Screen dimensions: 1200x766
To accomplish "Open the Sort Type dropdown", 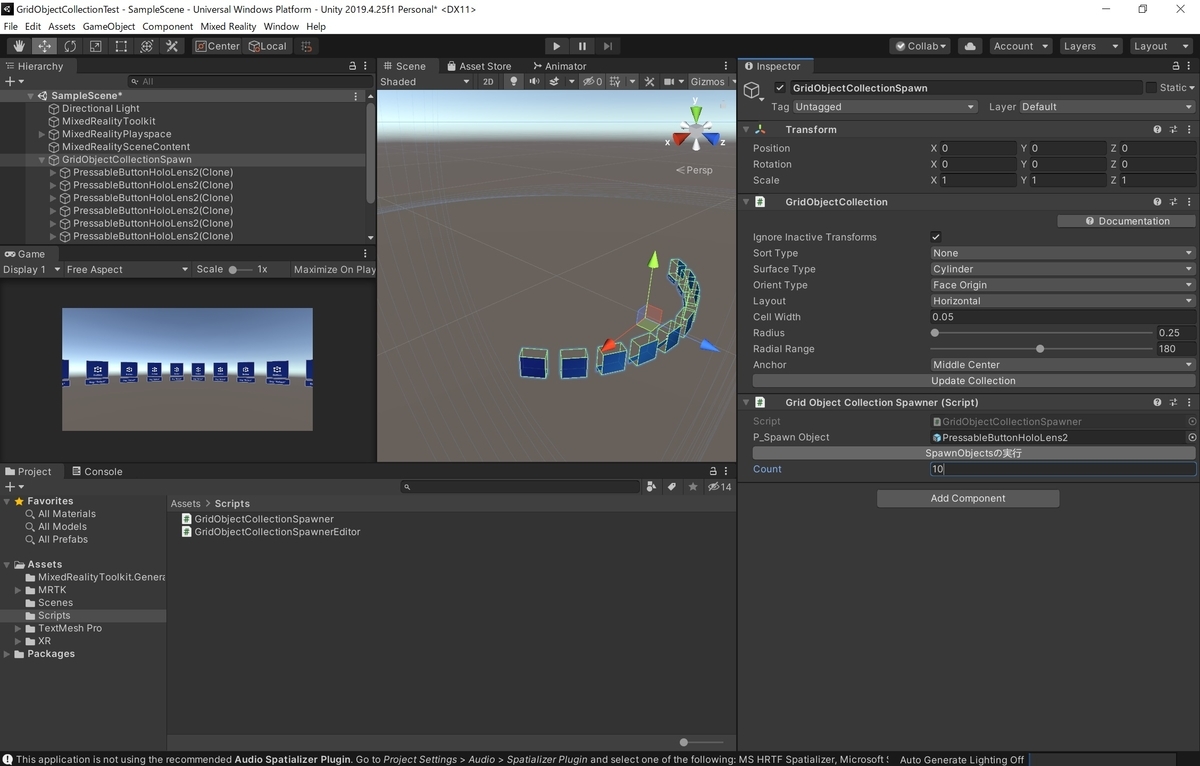I will (x=1063, y=253).
